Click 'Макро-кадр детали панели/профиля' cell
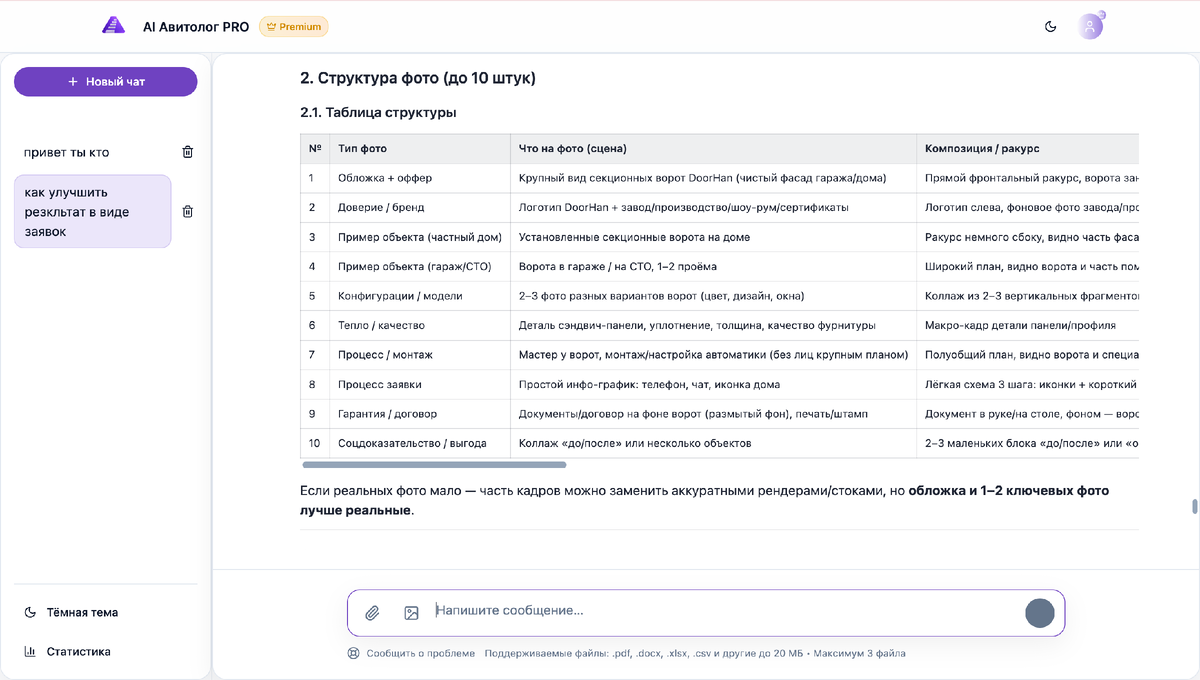Image resolution: width=1200 pixels, height=680 pixels. tap(1028, 325)
